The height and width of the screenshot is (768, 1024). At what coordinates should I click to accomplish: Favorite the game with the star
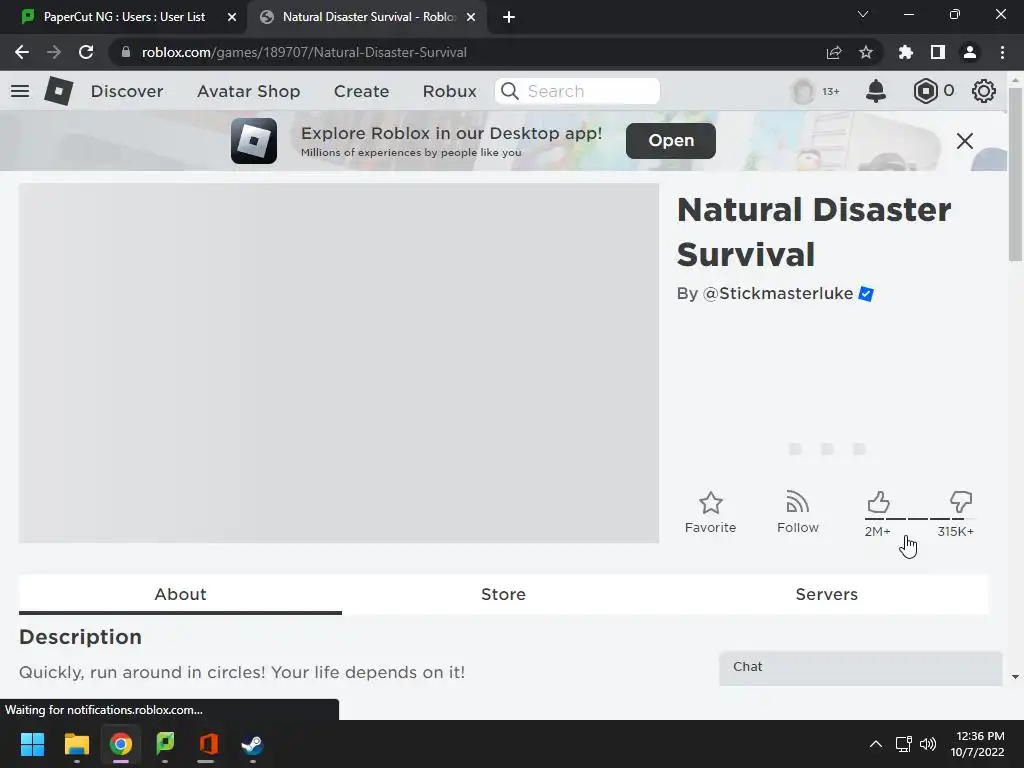[x=711, y=504]
